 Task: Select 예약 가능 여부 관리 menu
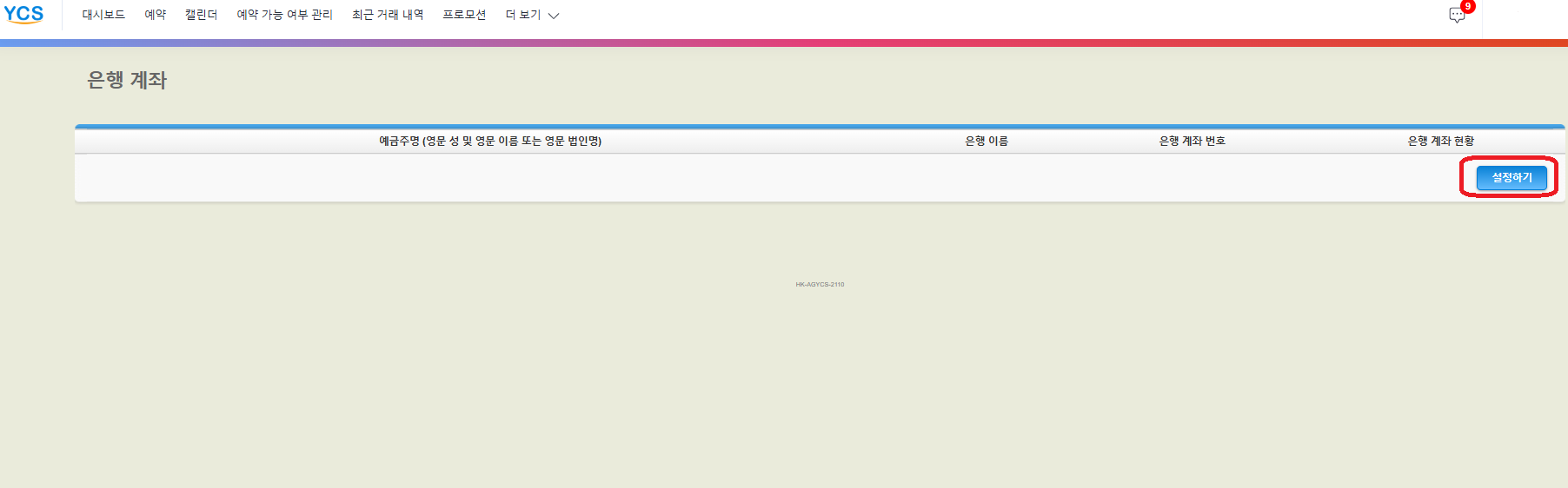[285, 15]
